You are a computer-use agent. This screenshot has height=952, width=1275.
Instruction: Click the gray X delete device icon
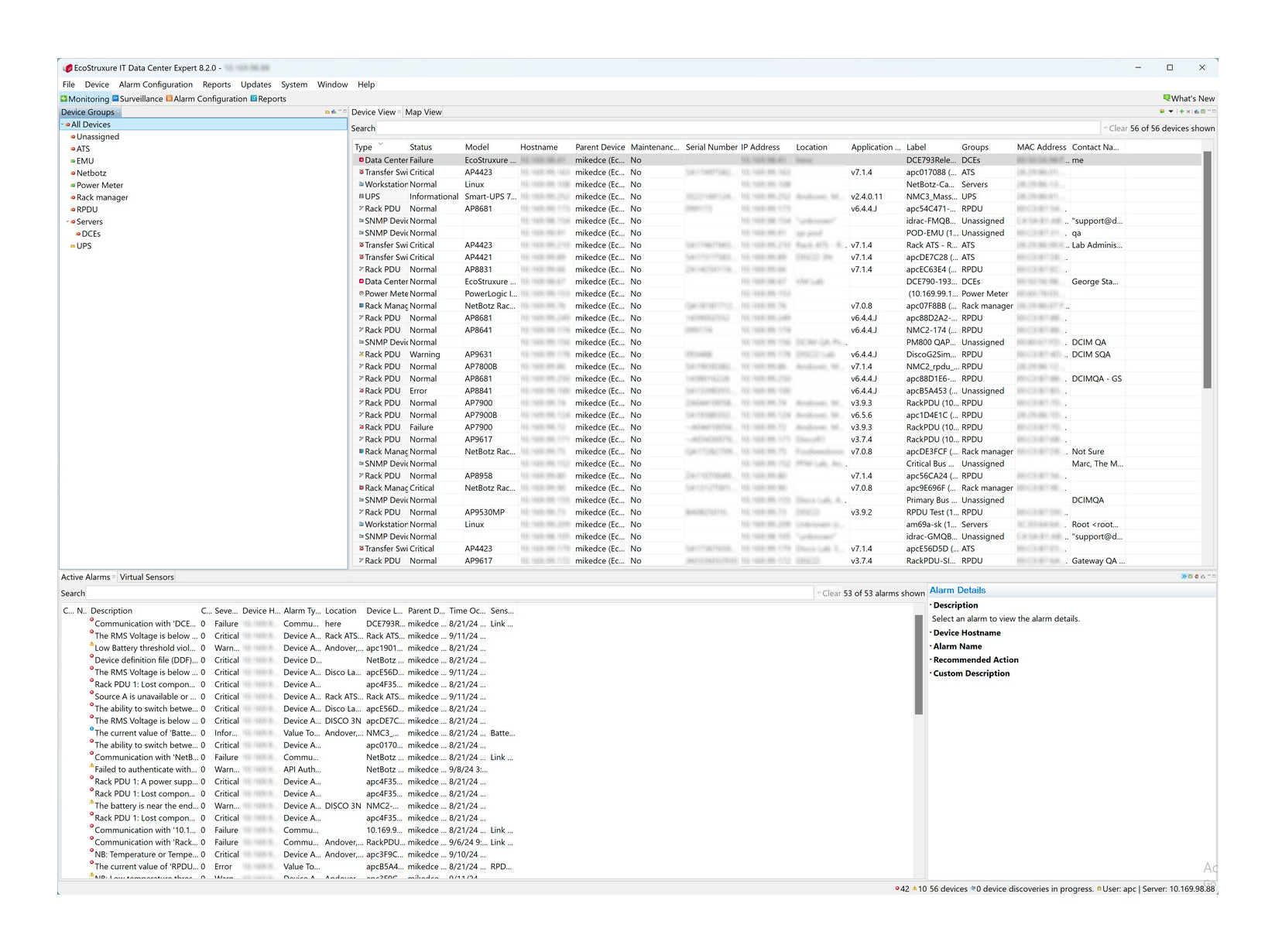1188,111
